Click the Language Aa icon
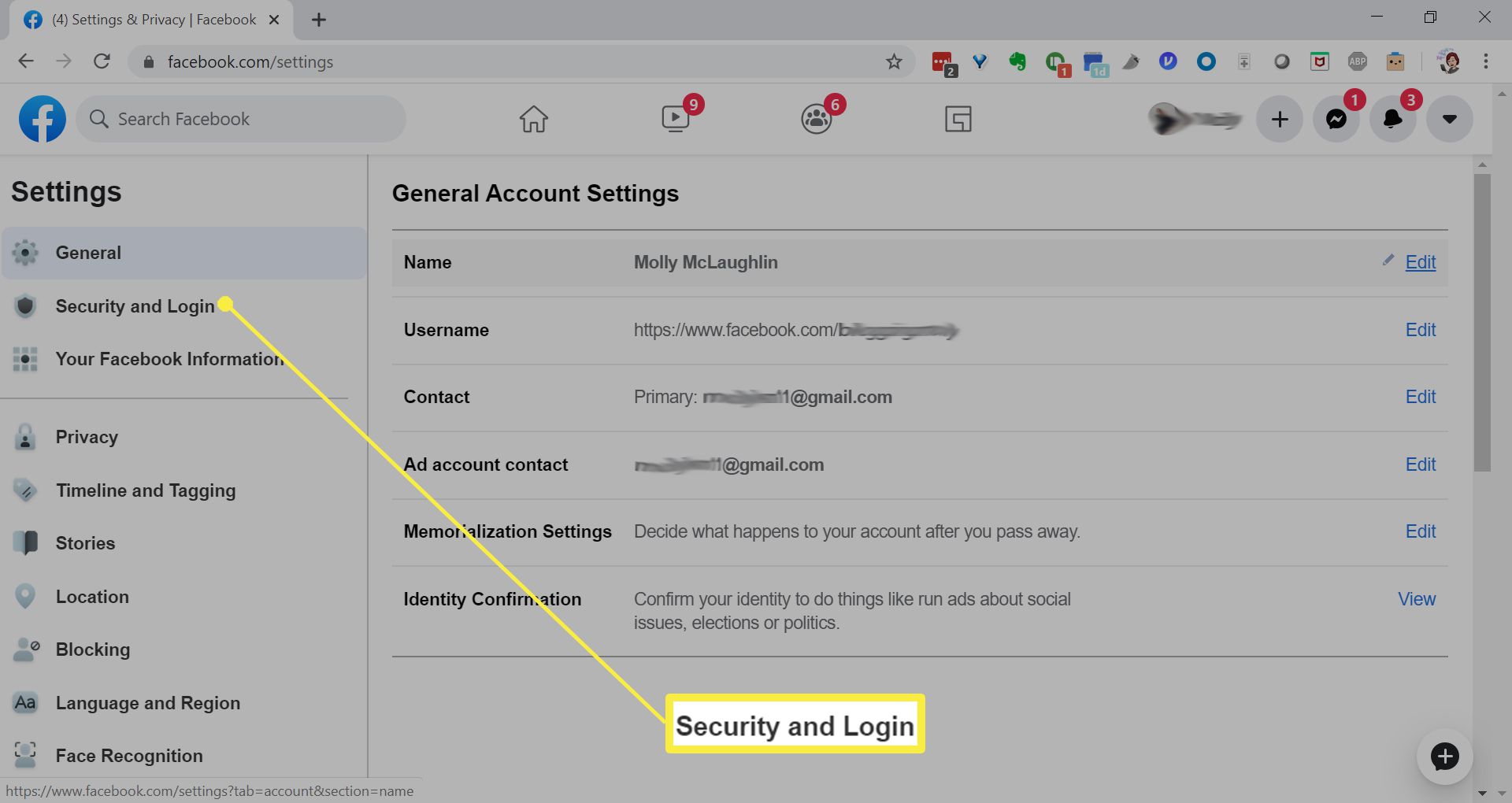1512x803 pixels. 25,703
